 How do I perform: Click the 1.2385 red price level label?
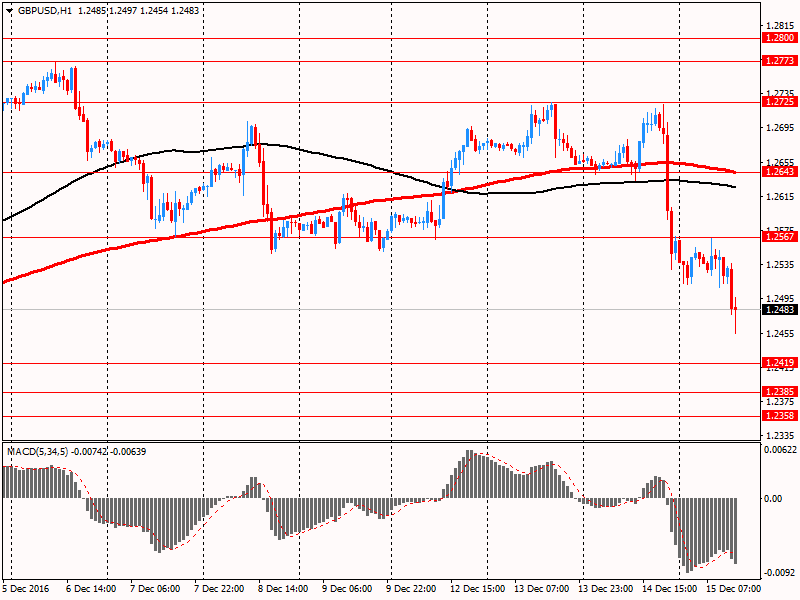[779, 392]
